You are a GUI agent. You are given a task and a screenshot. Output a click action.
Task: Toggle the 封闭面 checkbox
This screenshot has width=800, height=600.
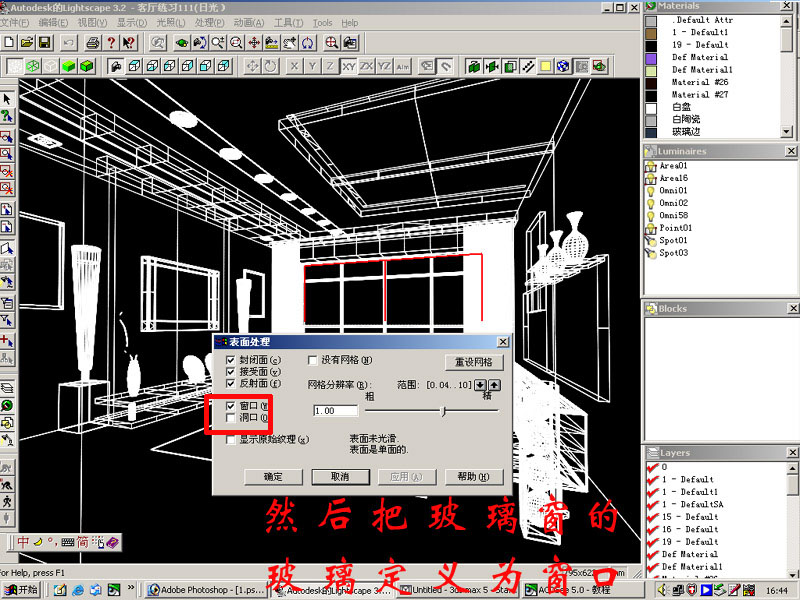pyautogui.click(x=231, y=360)
